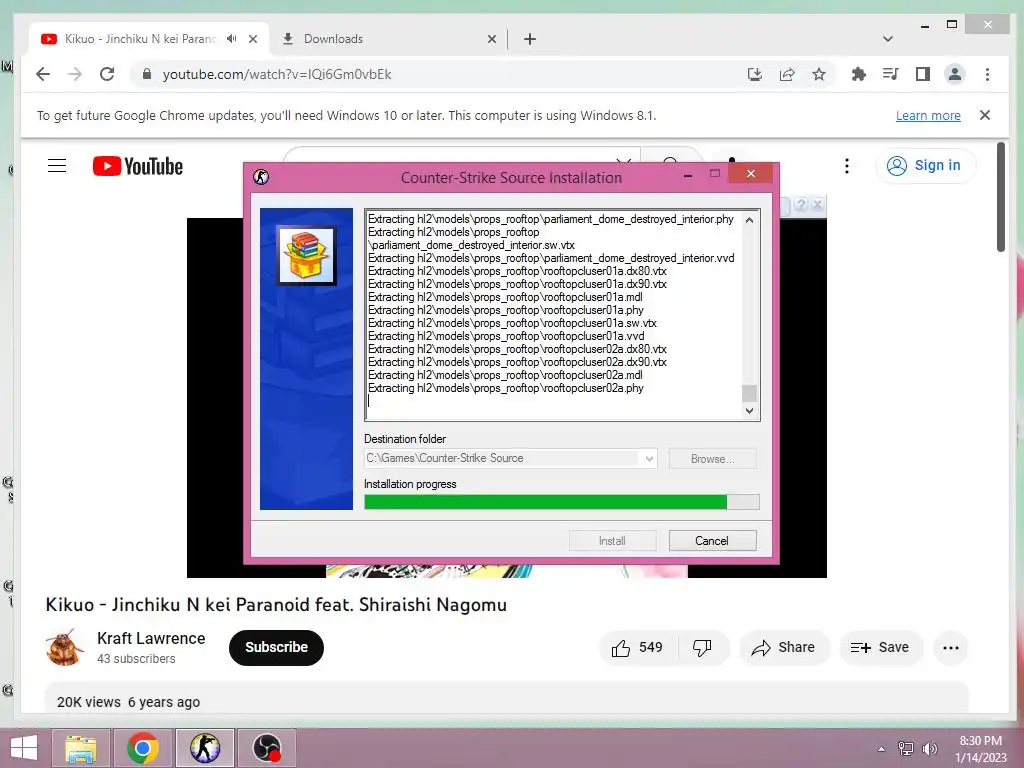This screenshot has height=768, width=1024.
Task: Go back to the previous page in Chrome
Action: point(43,74)
